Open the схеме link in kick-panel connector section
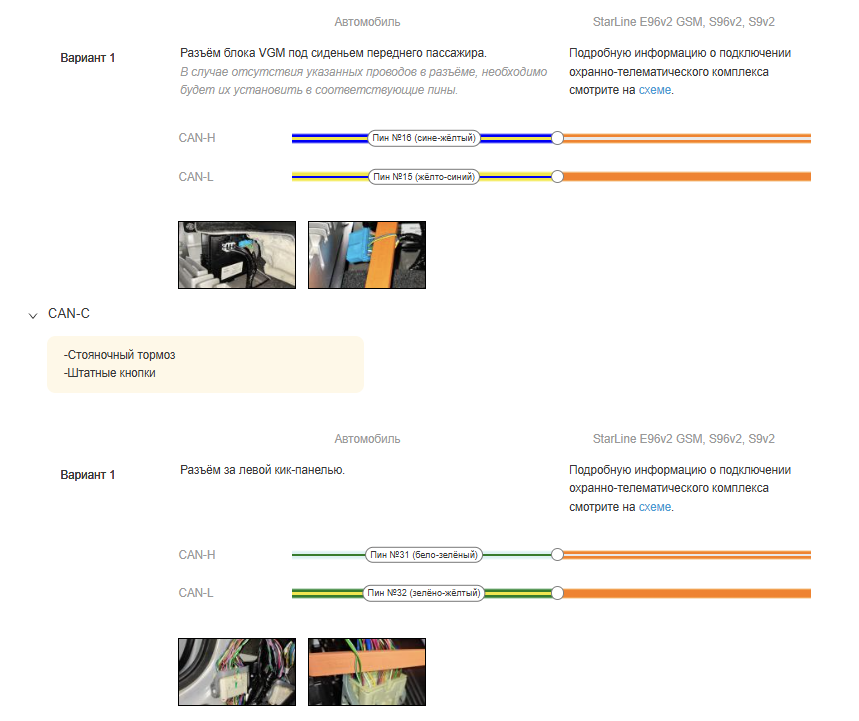Screen dimensions: 859x721 [655, 507]
